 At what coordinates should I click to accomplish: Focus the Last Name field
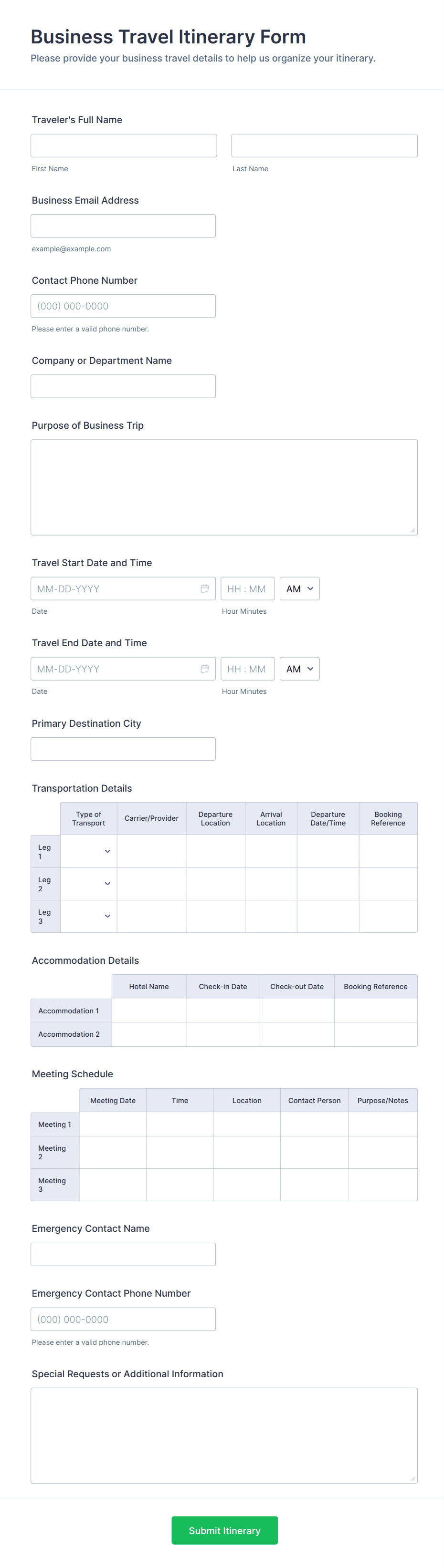click(x=324, y=145)
